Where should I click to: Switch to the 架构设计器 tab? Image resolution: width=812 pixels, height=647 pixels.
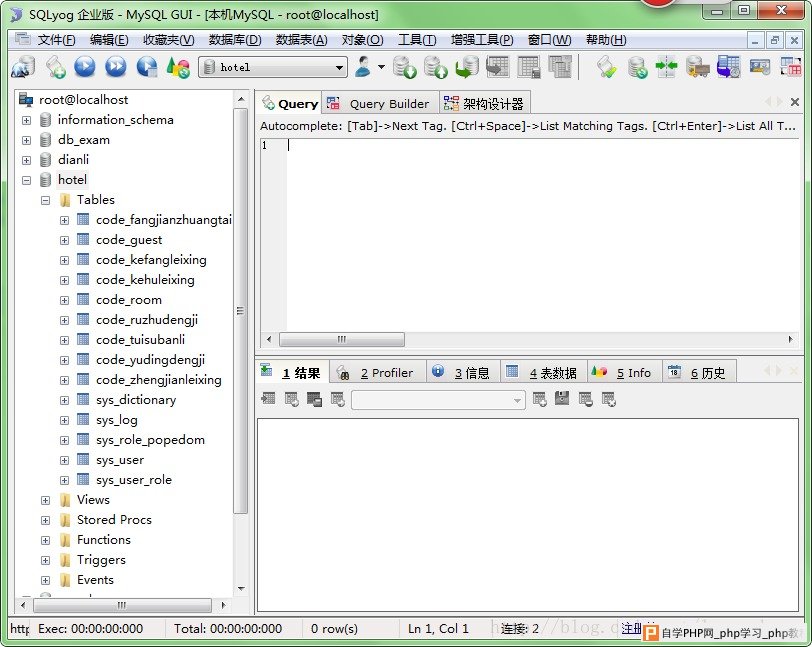pyautogui.click(x=484, y=104)
